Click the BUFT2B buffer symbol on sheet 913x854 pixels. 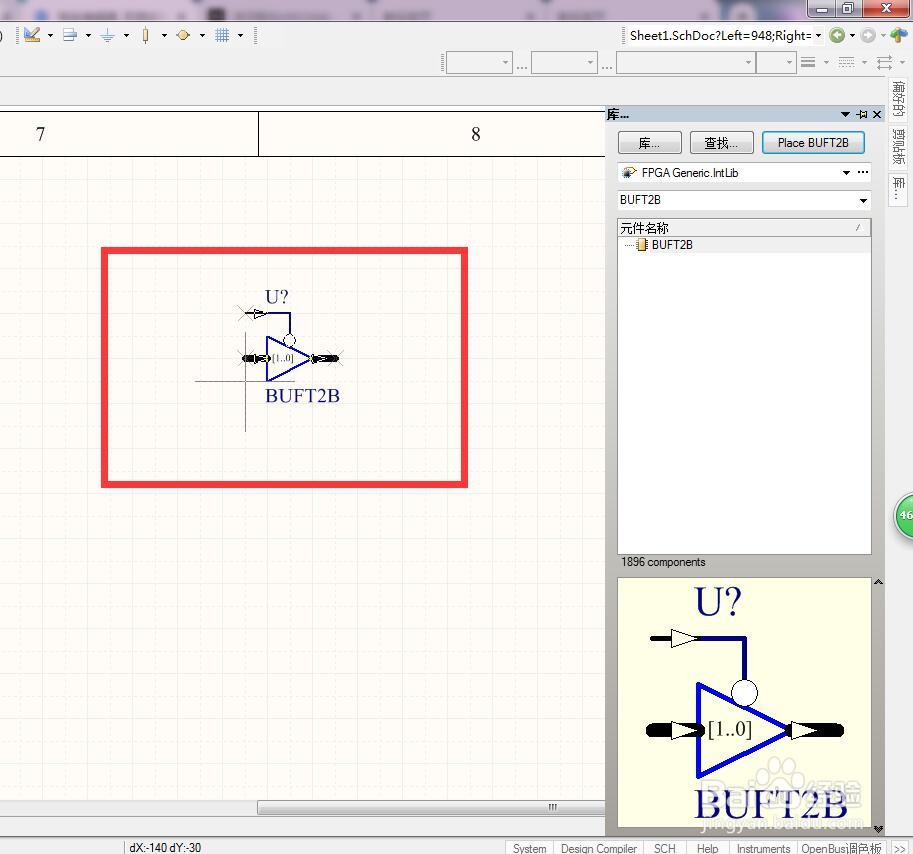288,359
